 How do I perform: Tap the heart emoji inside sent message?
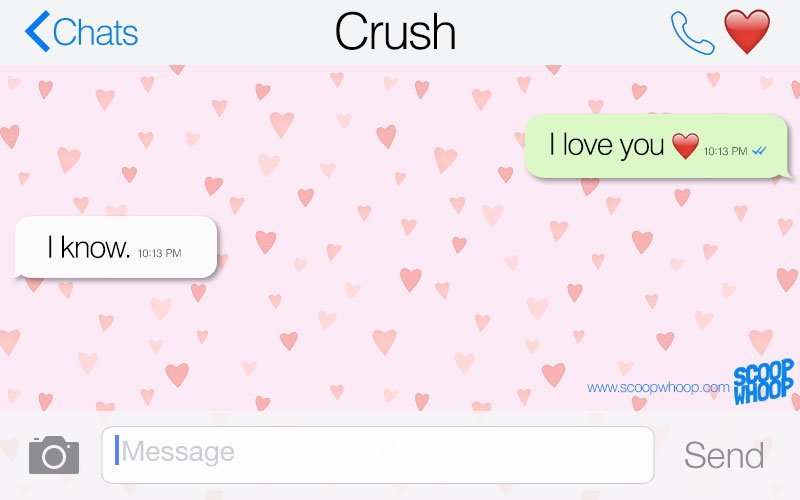click(x=685, y=146)
